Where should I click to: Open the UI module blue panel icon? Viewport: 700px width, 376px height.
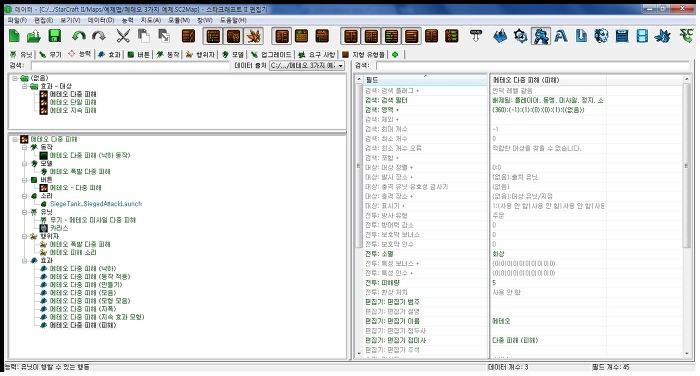(622, 36)
